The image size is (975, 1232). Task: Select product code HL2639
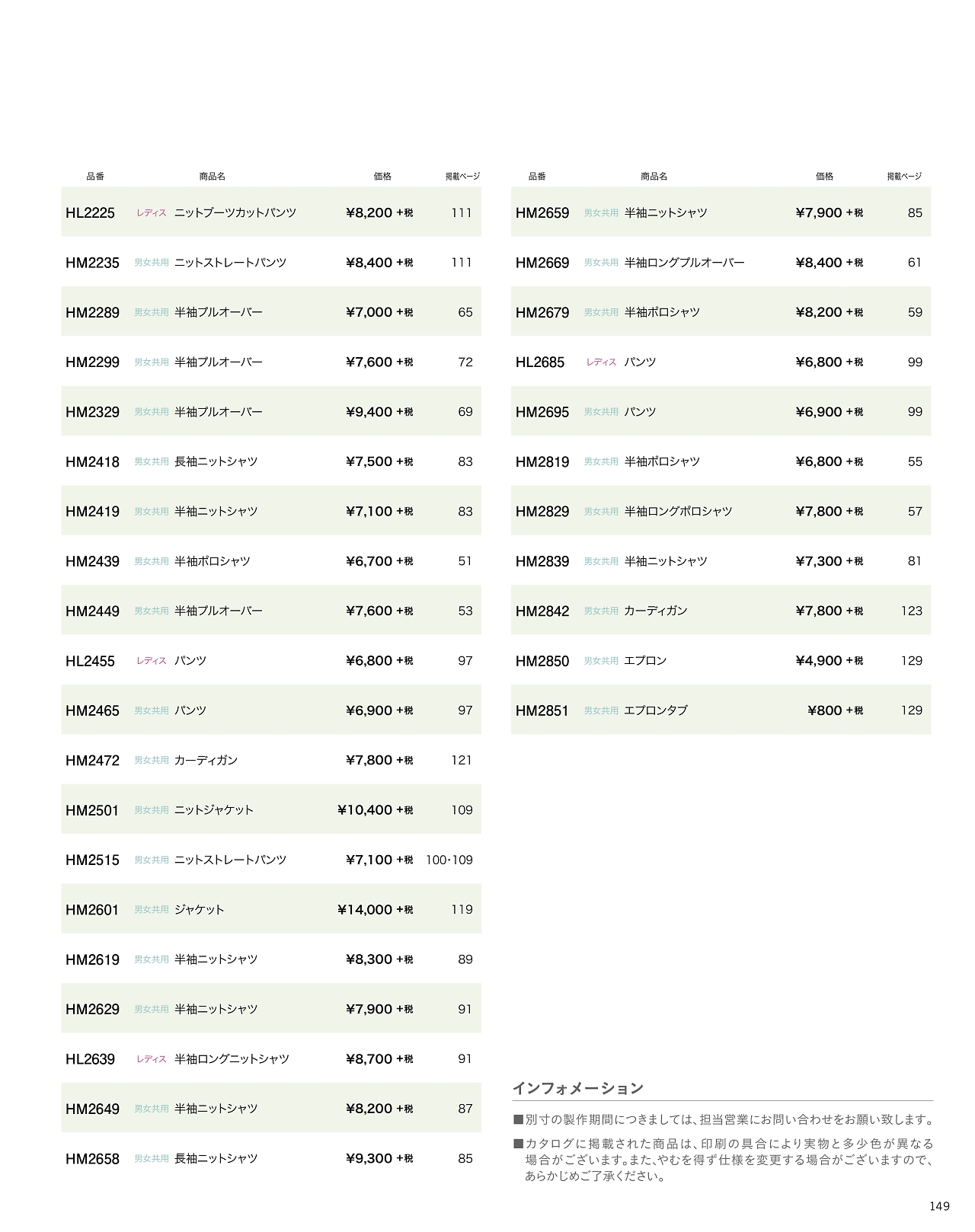90,1060
